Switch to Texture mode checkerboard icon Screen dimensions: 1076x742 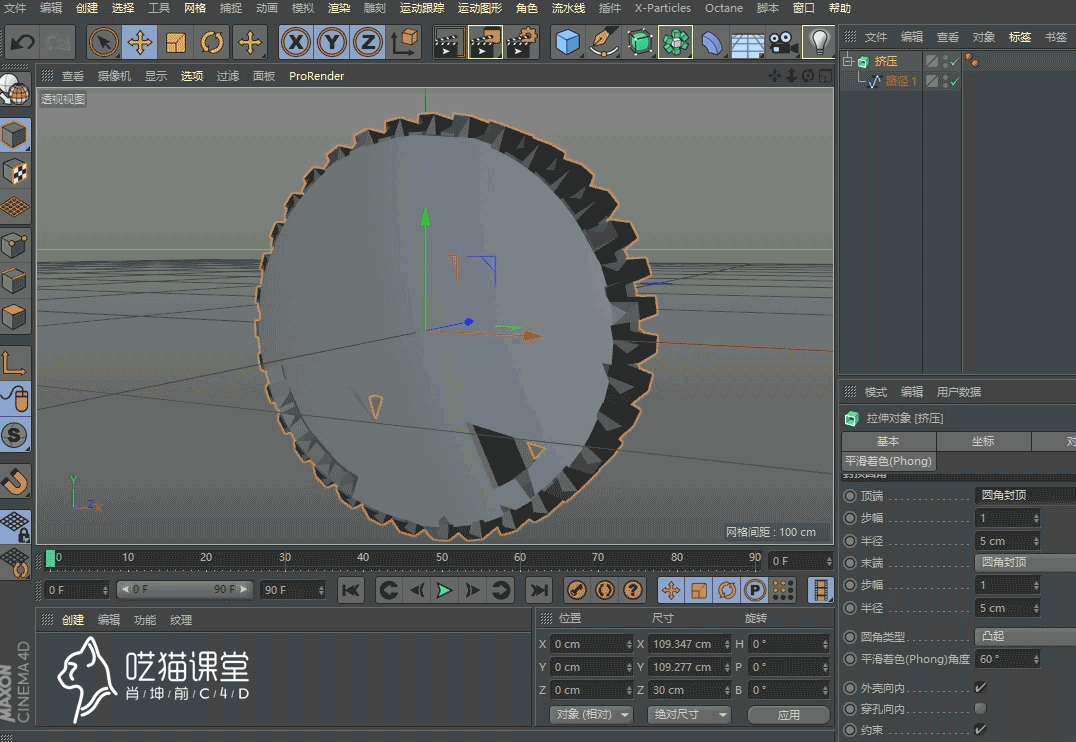15,172
